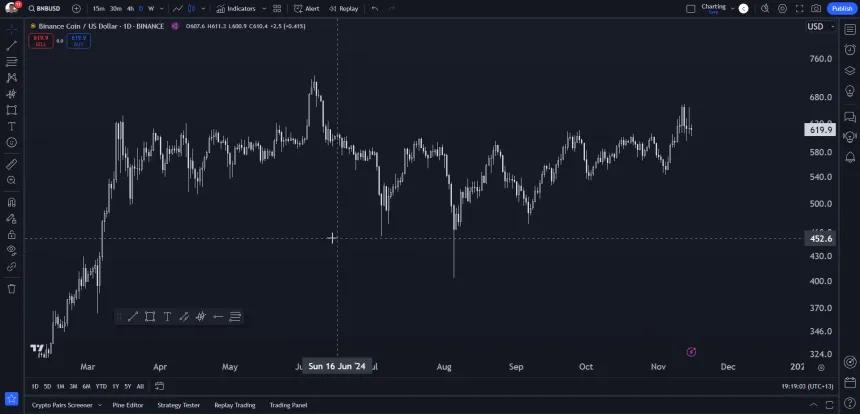Screen dimensions: 860x414
Task: Click the Publish button
Action: tap(842, 9)
